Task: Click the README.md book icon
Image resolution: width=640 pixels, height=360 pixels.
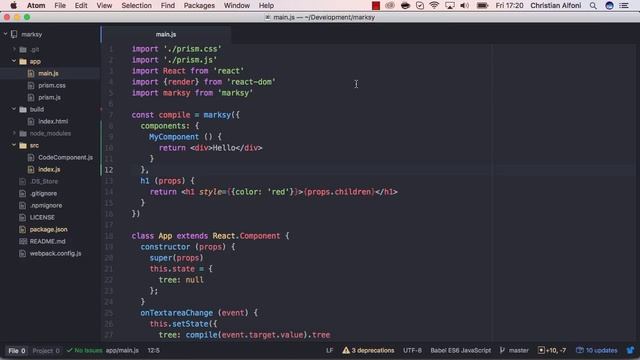Action: (x=22, y=241)
